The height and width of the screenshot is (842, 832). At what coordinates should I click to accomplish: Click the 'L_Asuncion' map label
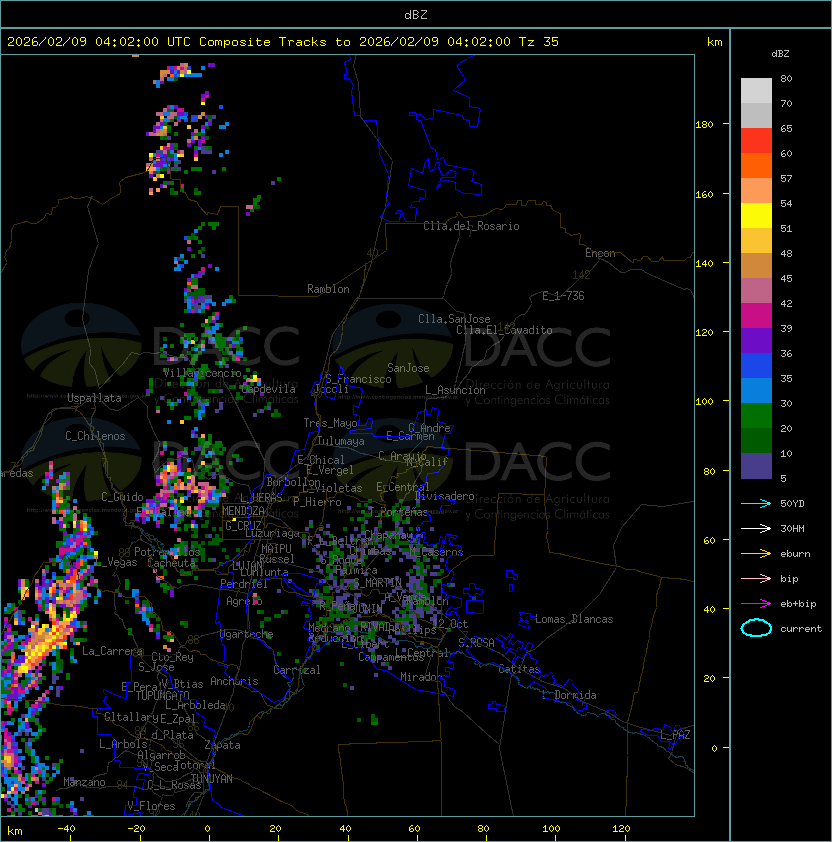[455, 390]
